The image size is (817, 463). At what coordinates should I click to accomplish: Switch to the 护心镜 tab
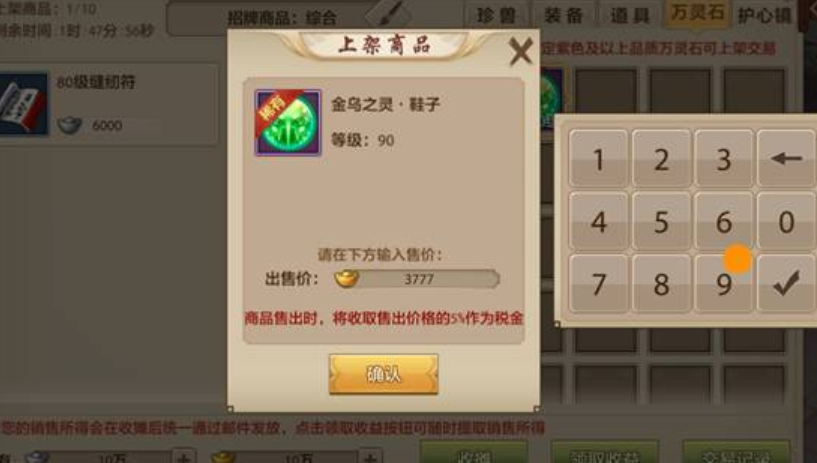click(764, 16)
